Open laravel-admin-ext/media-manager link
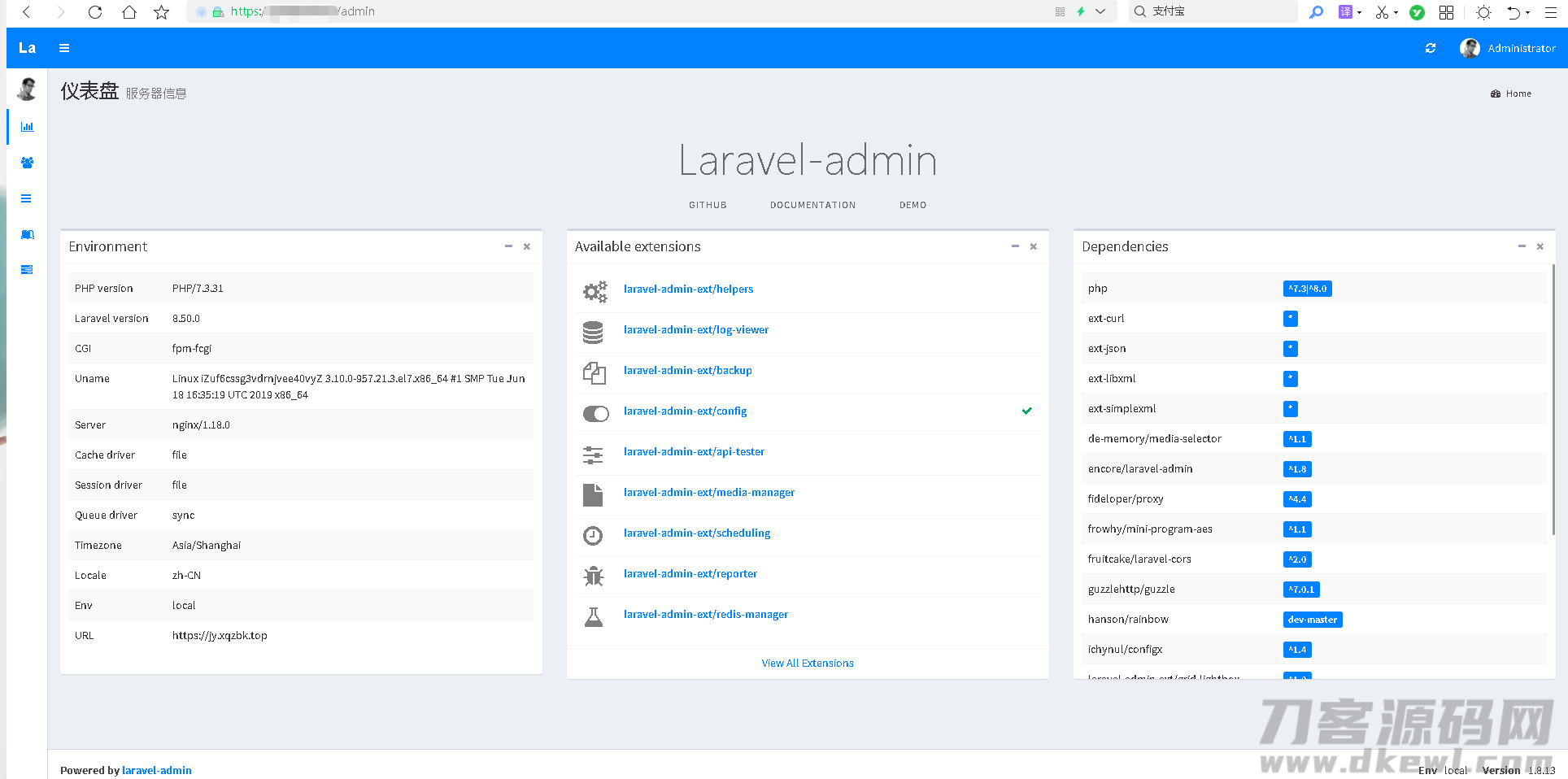 point(709,492)
